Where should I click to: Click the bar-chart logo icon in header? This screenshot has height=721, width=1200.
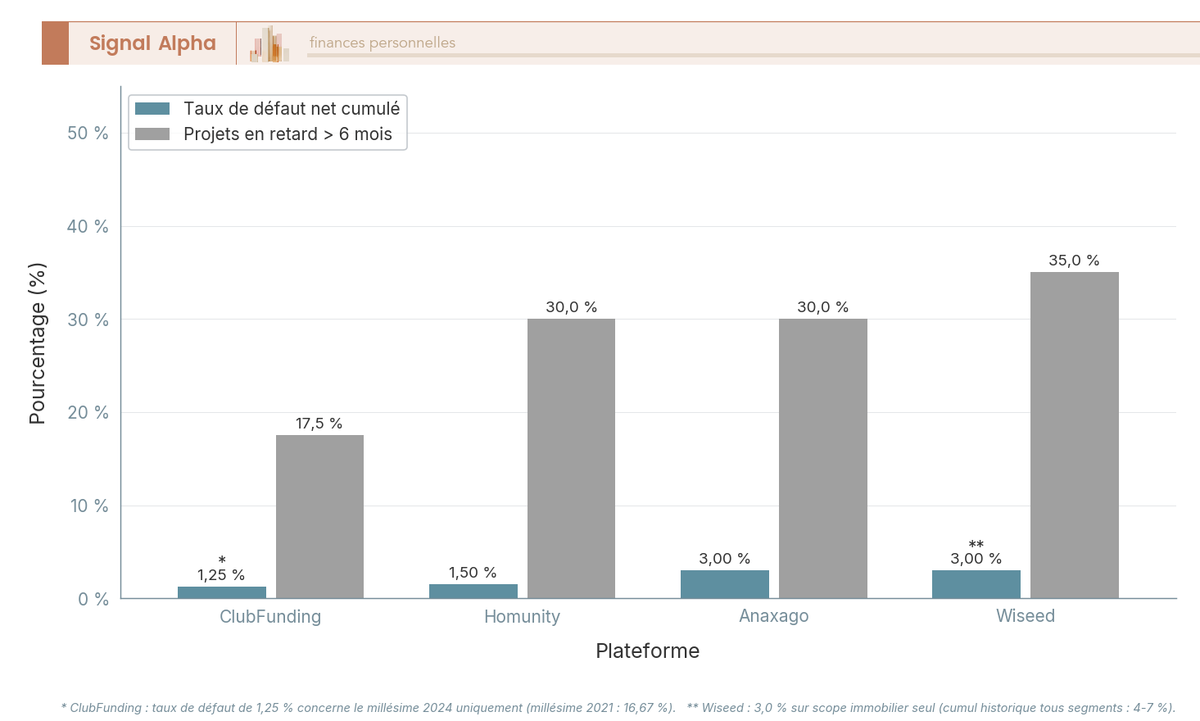[269, 44]
